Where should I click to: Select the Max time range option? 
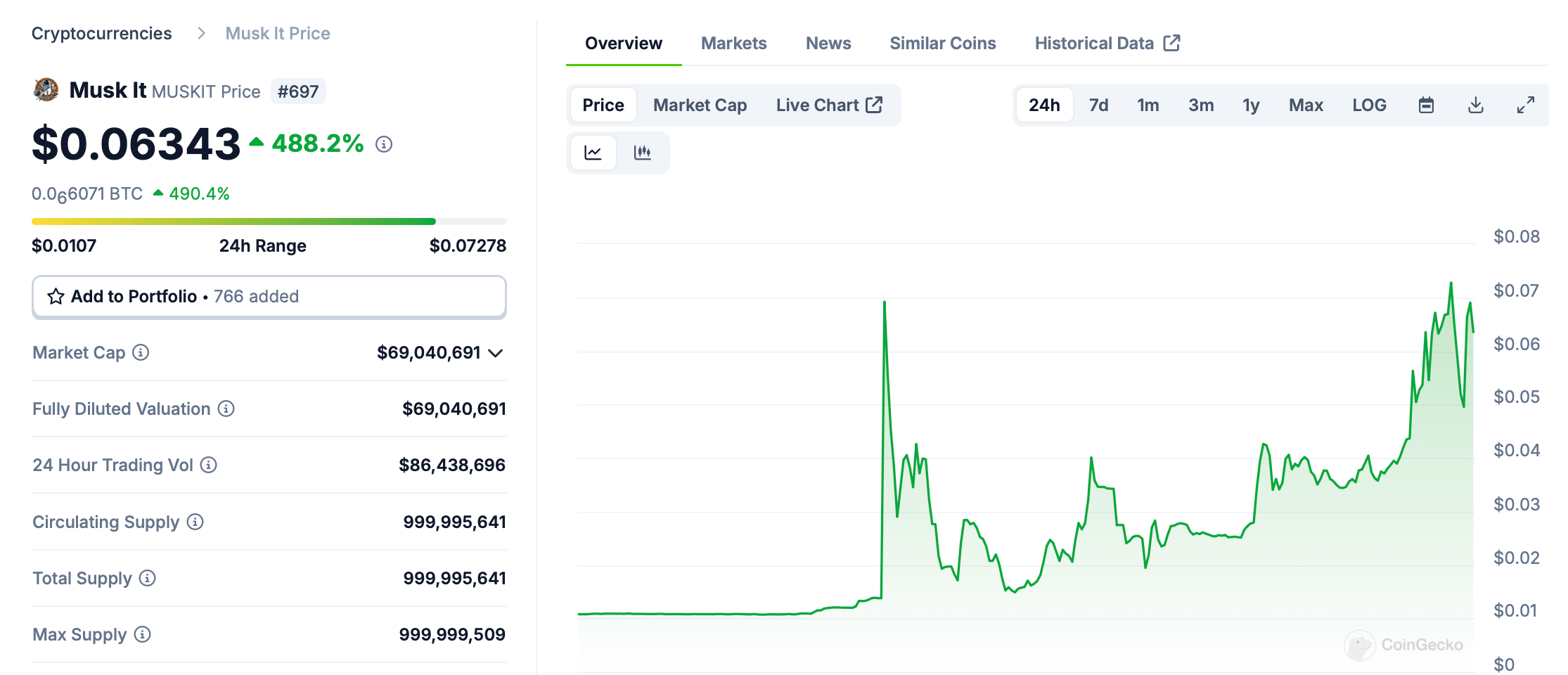(x=1306, y=105)
